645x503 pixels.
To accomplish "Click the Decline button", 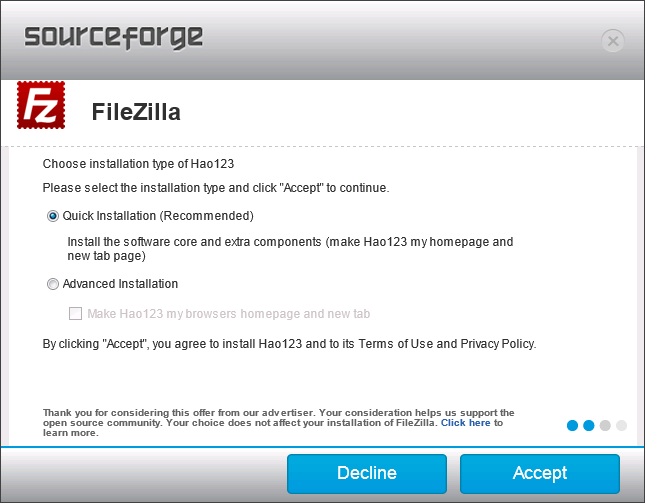I will (x=367, y=473).
